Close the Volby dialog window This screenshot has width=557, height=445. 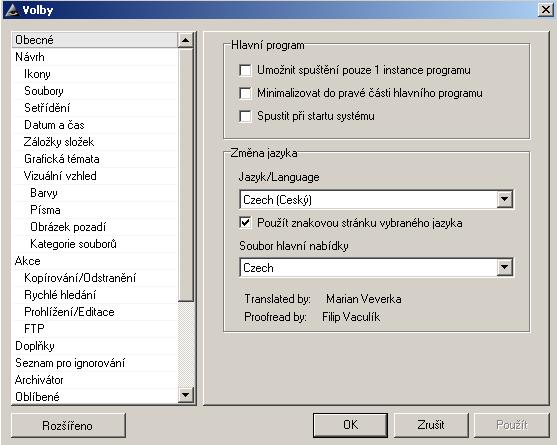click(x=546, y=10)
